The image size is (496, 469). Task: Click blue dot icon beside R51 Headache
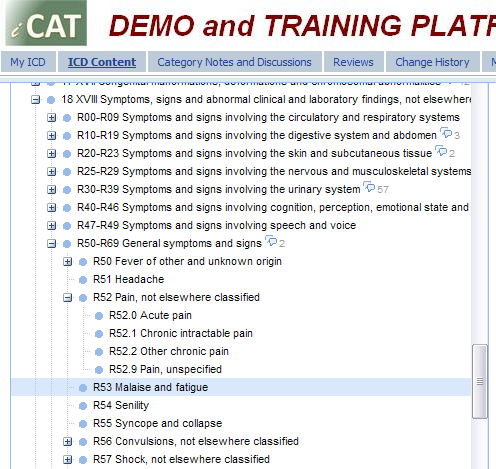[x=83, y=280]
